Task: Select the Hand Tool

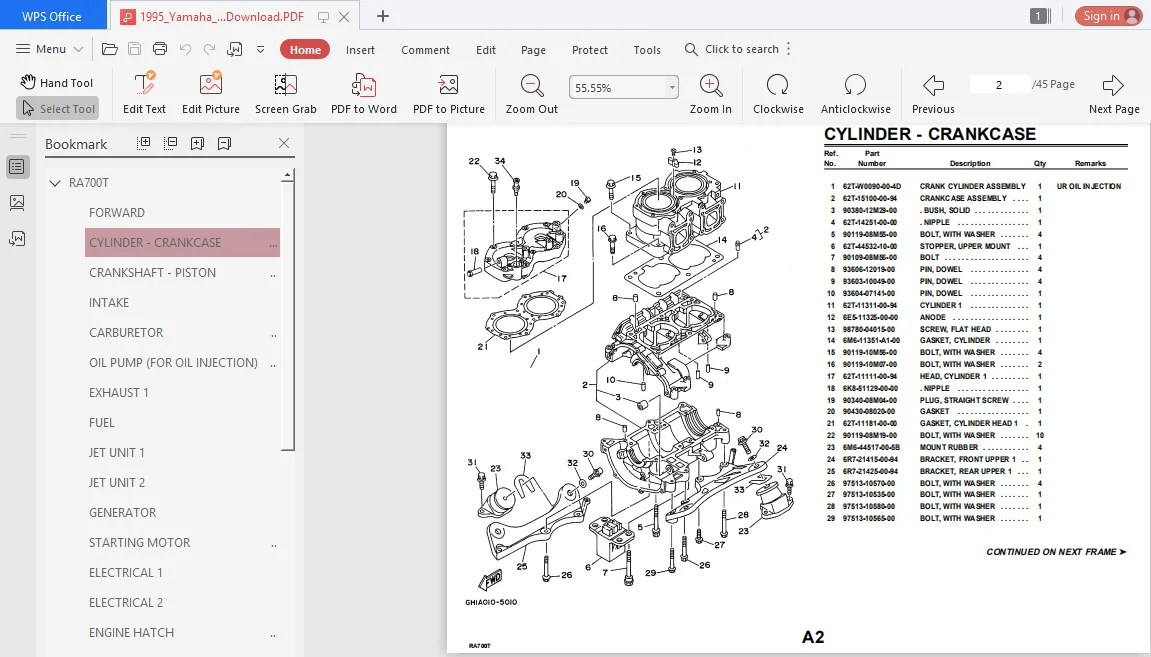Action: click(57, 82)
